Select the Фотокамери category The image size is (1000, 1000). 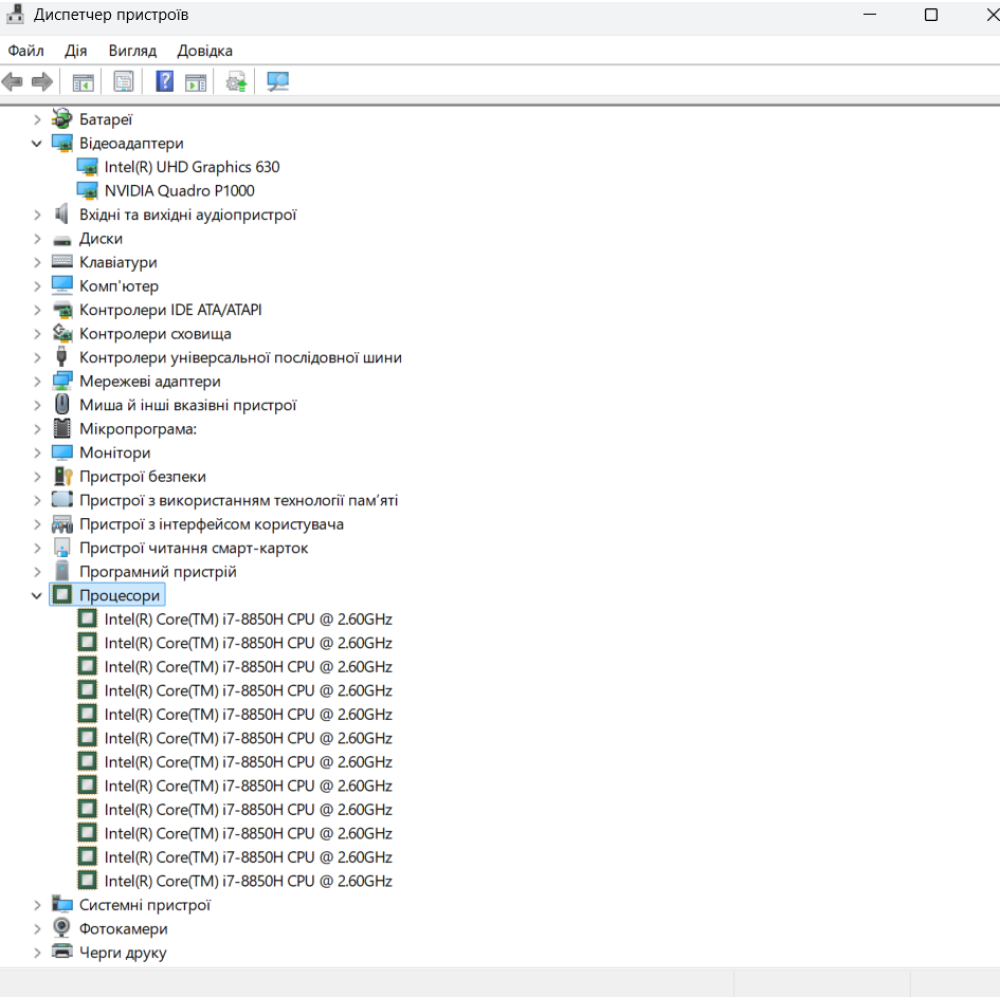[123, 929]
